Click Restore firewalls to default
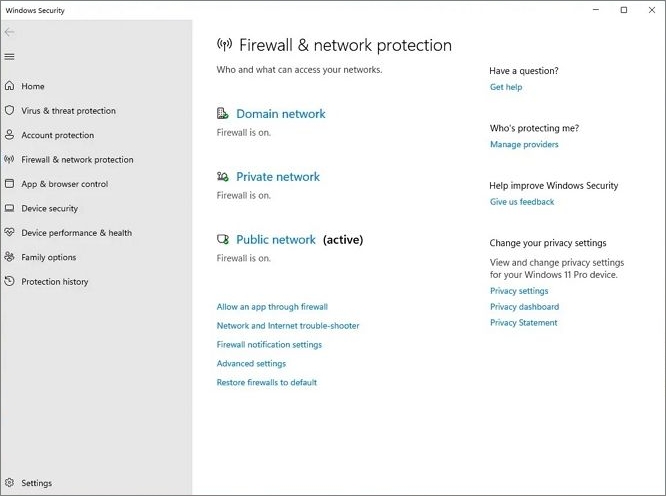Image resolution: width=666 pixels, height=496 pixels. (x=267, y=383)
